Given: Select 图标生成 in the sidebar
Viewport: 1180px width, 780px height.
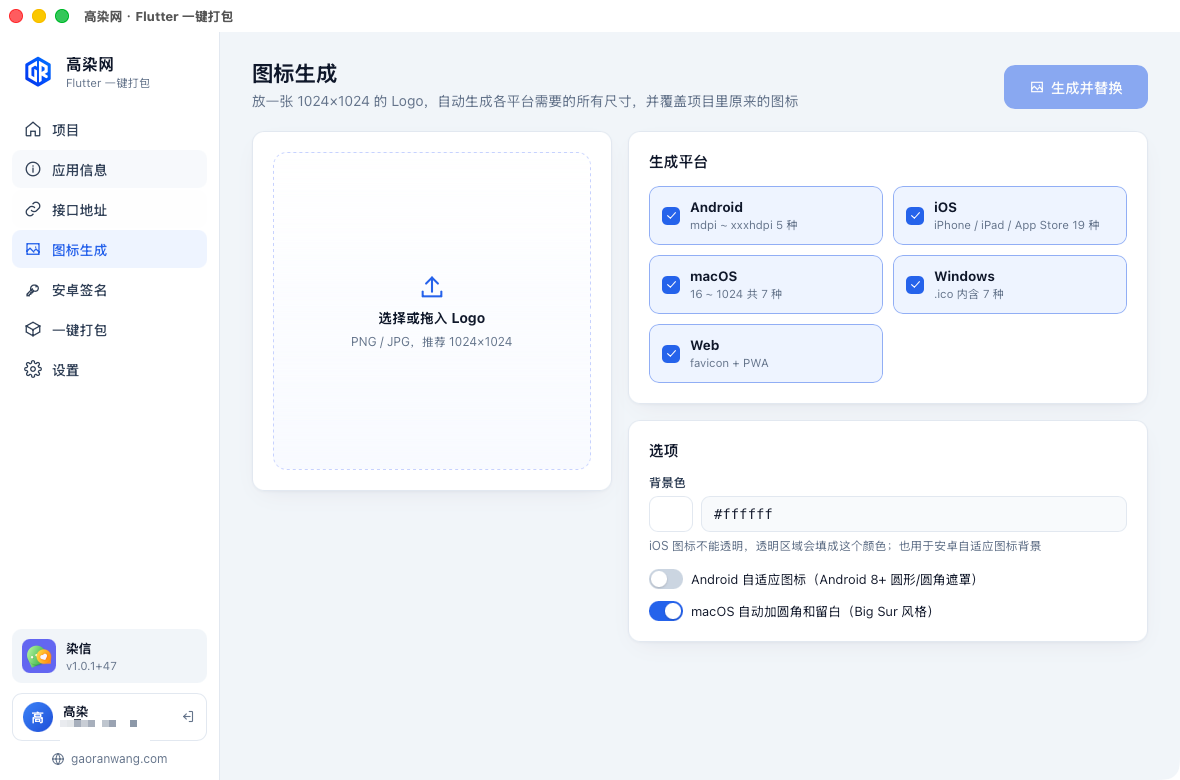Looking at the screenshot, I should coord(109,249).
